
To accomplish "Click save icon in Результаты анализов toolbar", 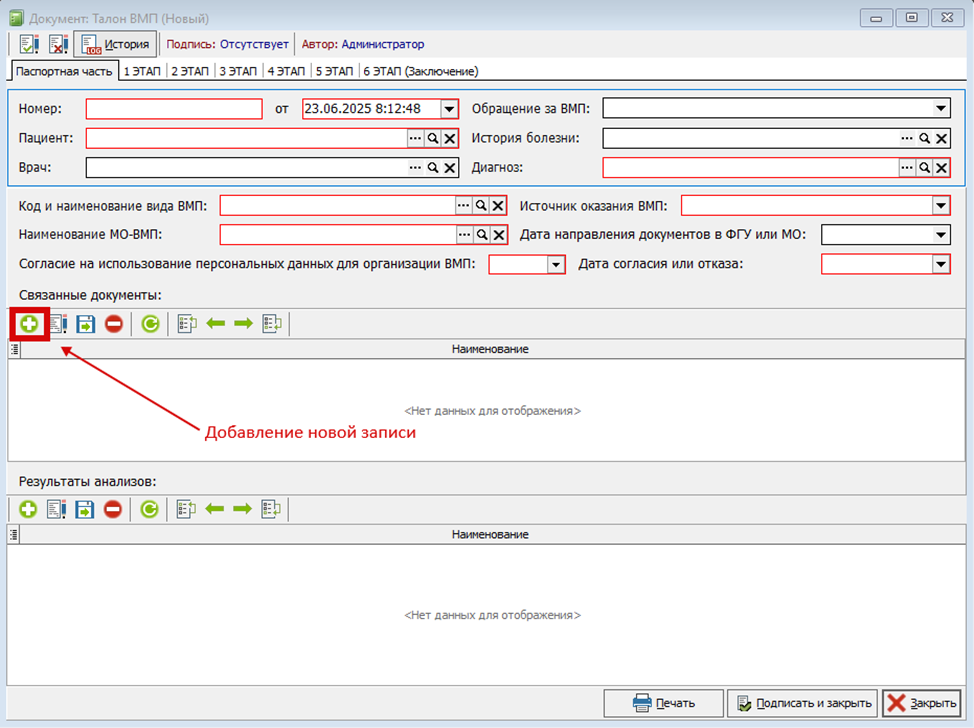I will [x=86, y=509].
